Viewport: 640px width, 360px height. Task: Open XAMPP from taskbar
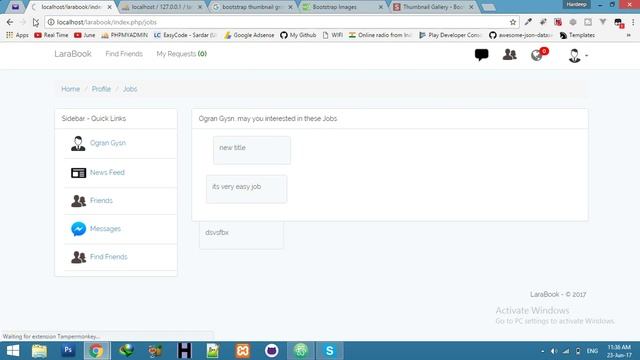[242, 351]
